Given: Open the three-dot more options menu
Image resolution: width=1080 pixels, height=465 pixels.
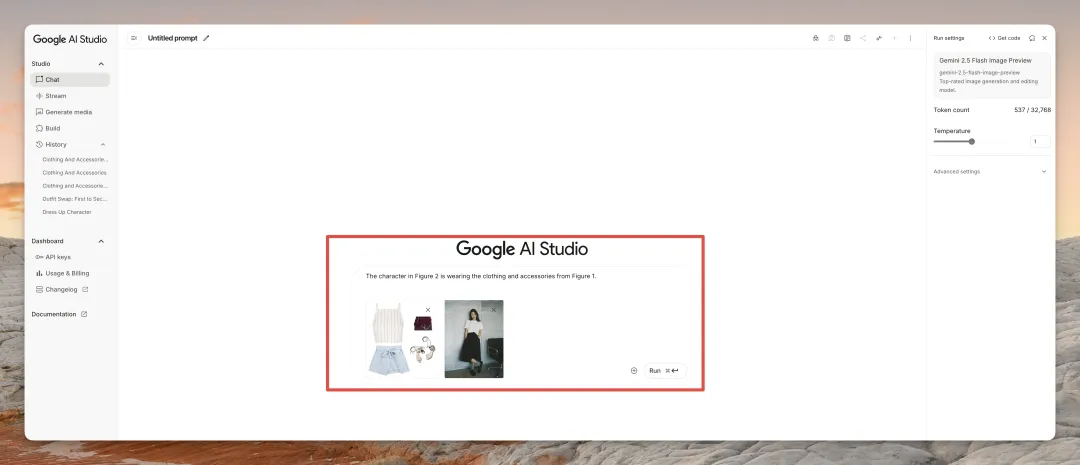Looking at the screenshot, I should coord(910,38).
